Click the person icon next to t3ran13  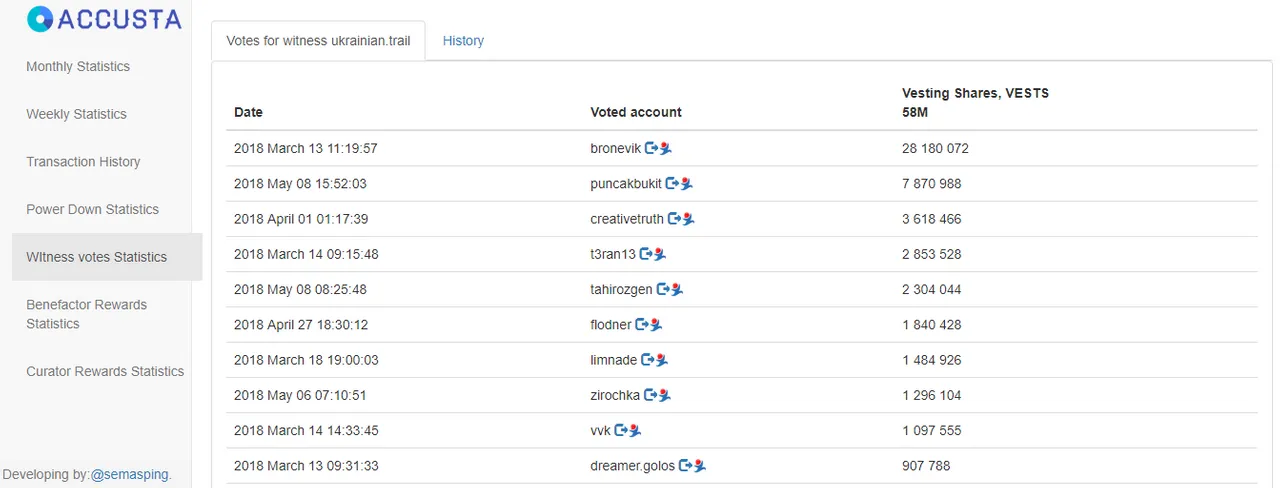click(660, 254)
